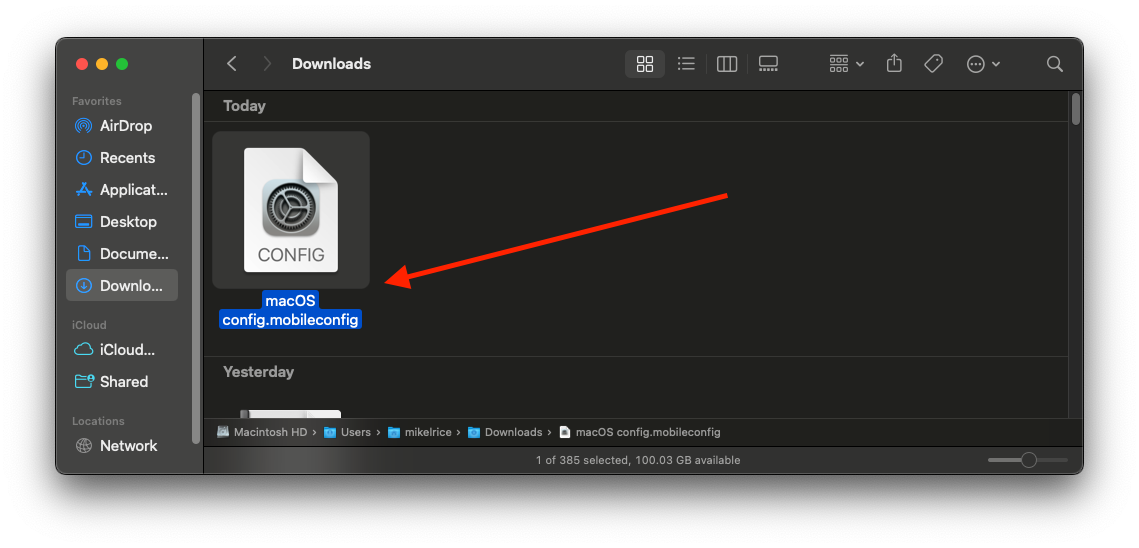This screenshot has height=548, width=1139.
Task: Click the green full screen button
Action: pyautogui.click(x=122, y=64)
